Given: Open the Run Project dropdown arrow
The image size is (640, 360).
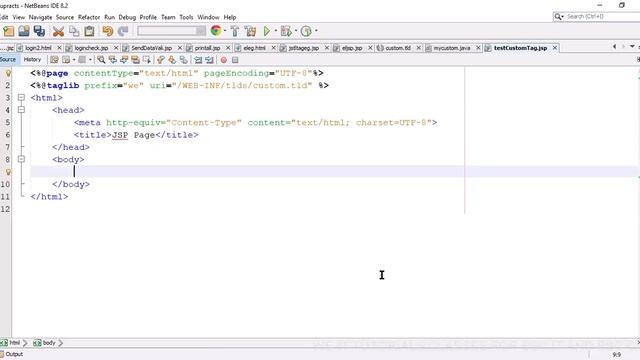Looking at the screenshot, I should (x=276, y=31).
